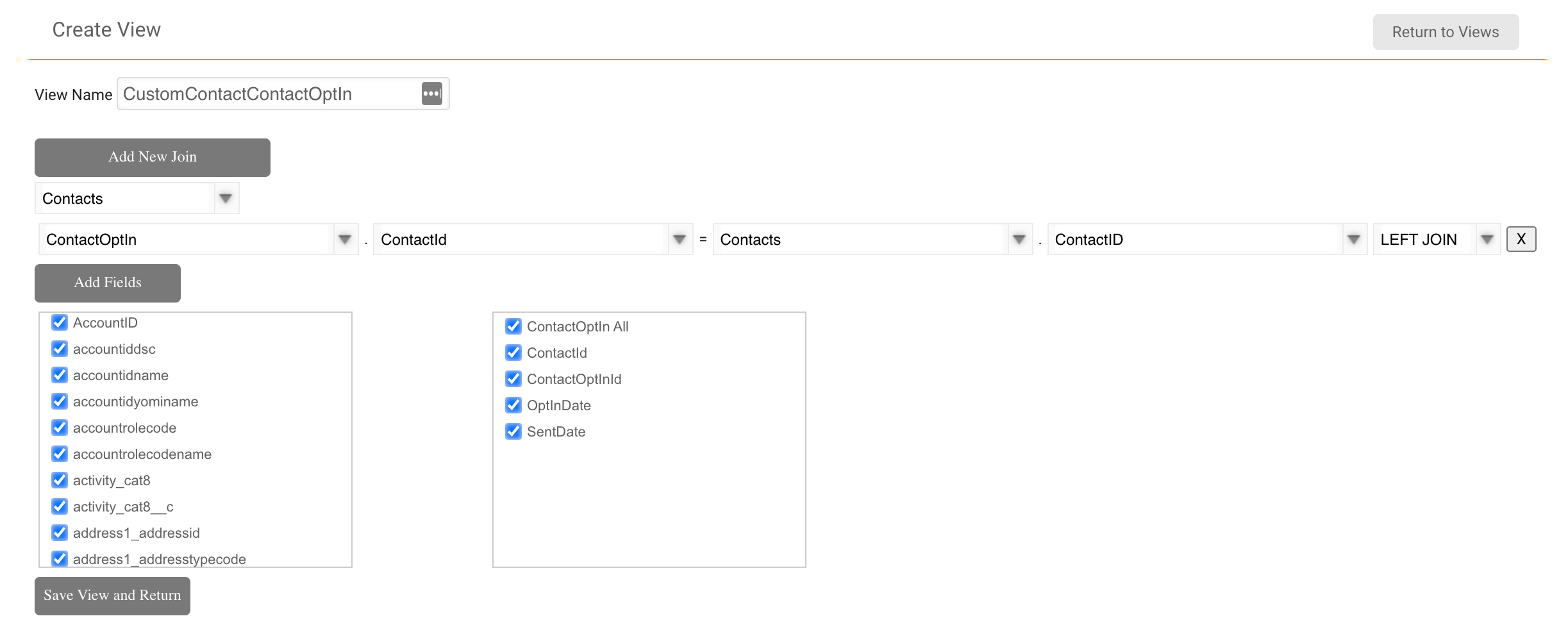Toggle the ContactId field checkbox
The width and height of the screenshot is (1568, 632).
click(x=513, y=353)
